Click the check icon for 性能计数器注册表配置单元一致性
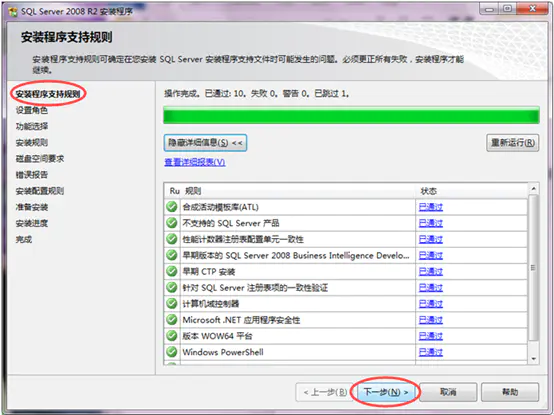This screenshot has height=415, width=554. tap(172, 239)
